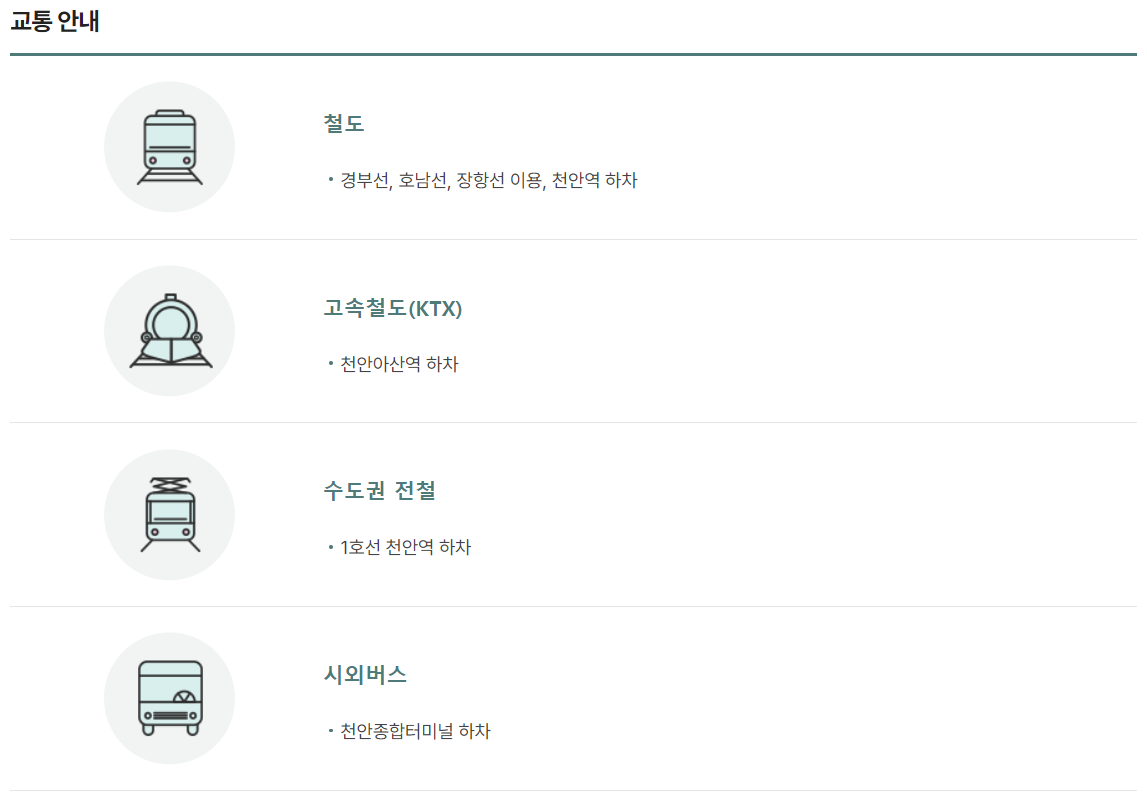
Task: Click the 철도 section heading
Action: point(344,124)
